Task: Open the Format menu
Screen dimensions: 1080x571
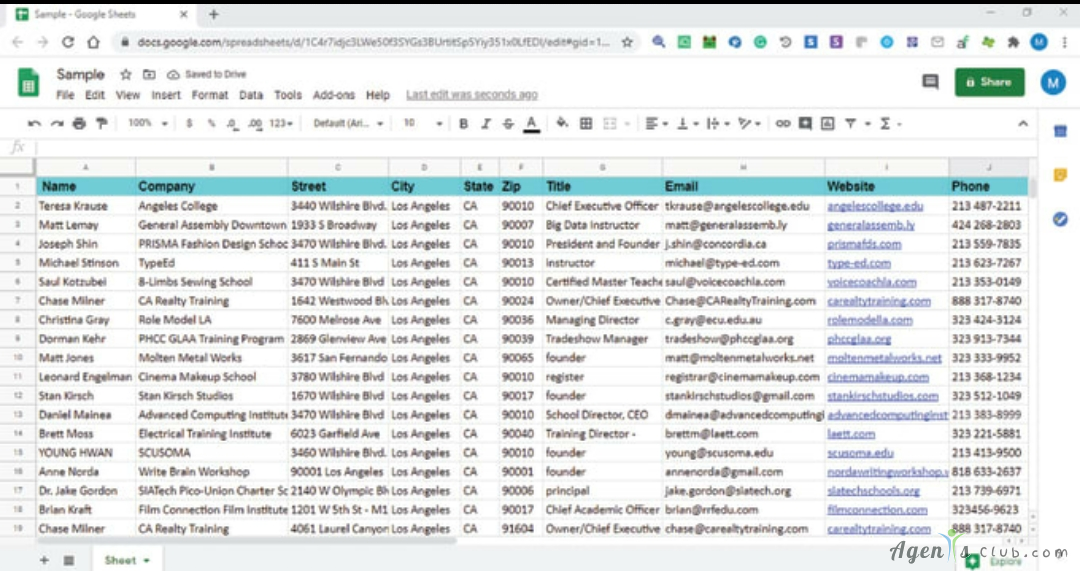Action: point(209,95)
